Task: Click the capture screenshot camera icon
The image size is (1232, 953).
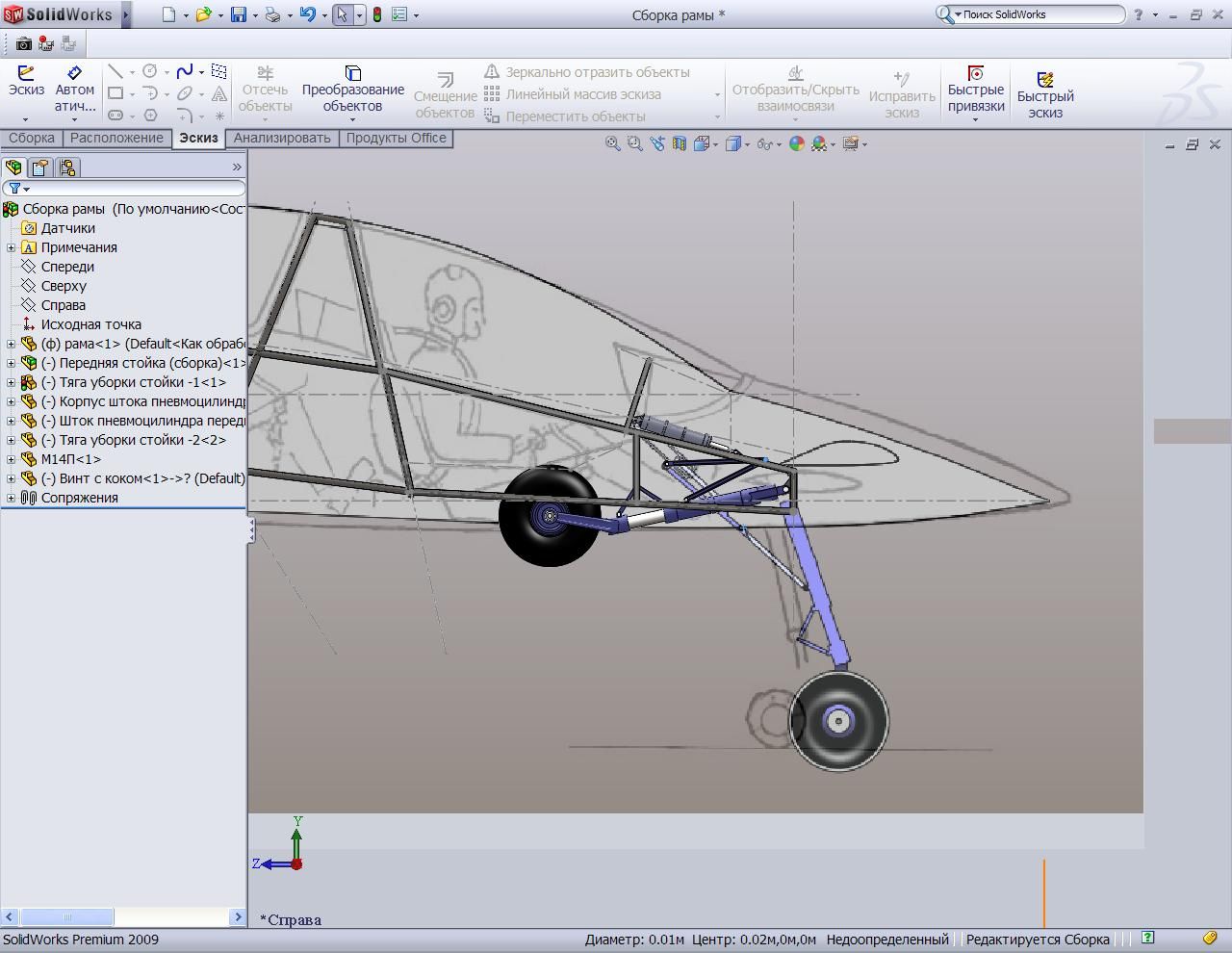Action: click(23, 43)
